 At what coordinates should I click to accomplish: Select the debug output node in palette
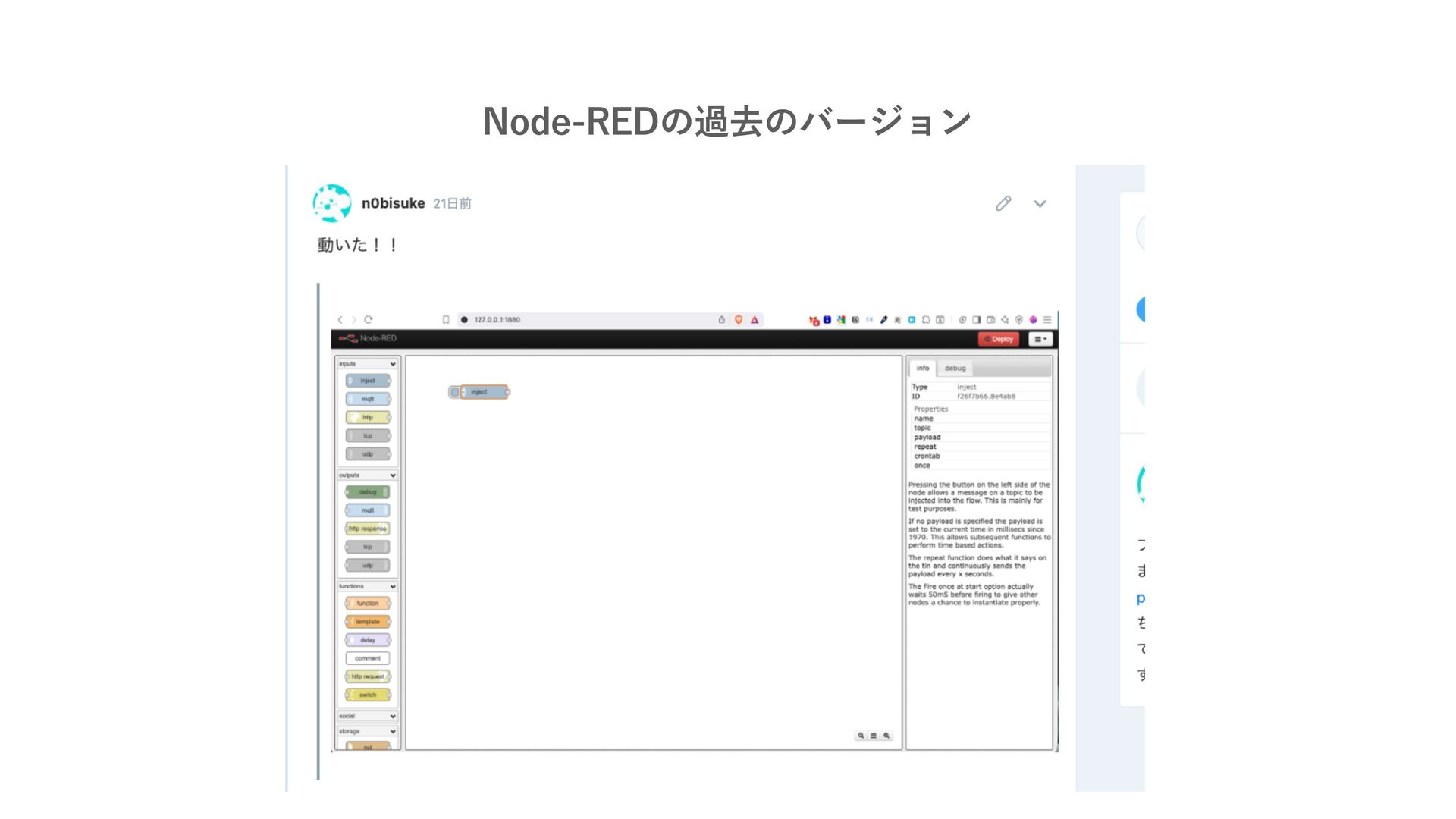click(x=368, y=492)
